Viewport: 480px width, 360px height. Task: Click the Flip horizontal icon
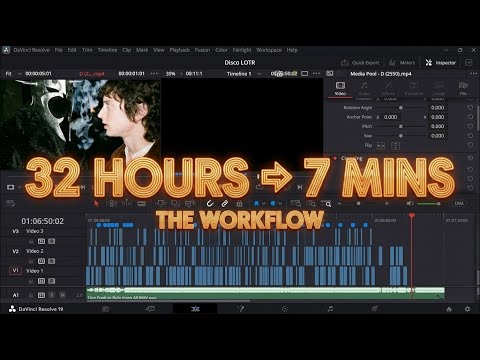[x=381, y=146]
